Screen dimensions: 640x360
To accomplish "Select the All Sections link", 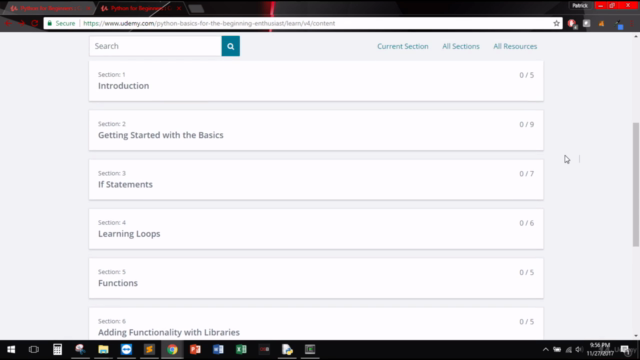I will point(461,46).
